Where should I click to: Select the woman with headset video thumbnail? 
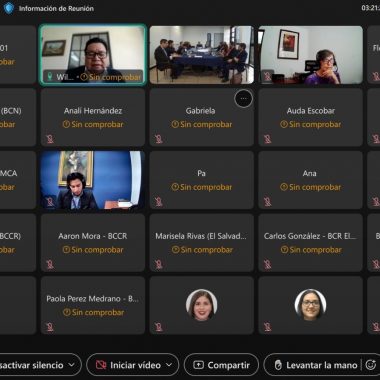click(310, 55)
